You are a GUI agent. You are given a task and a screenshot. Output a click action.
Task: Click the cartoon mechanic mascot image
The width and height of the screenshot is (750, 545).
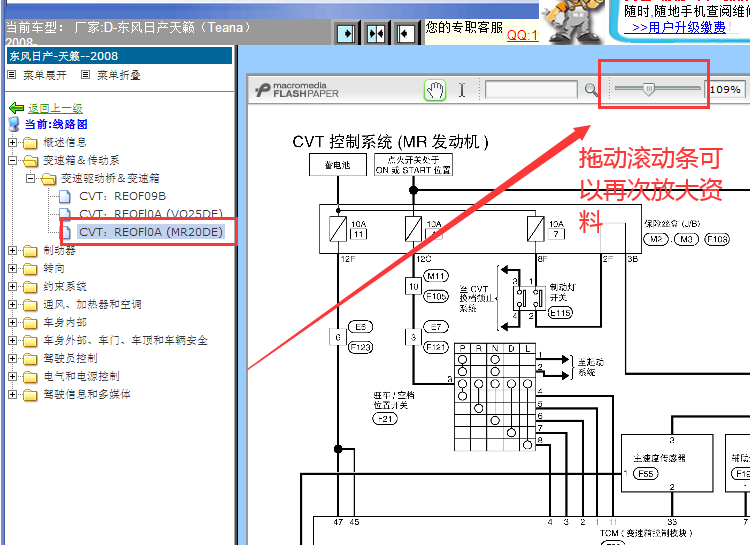pos(573,22)
